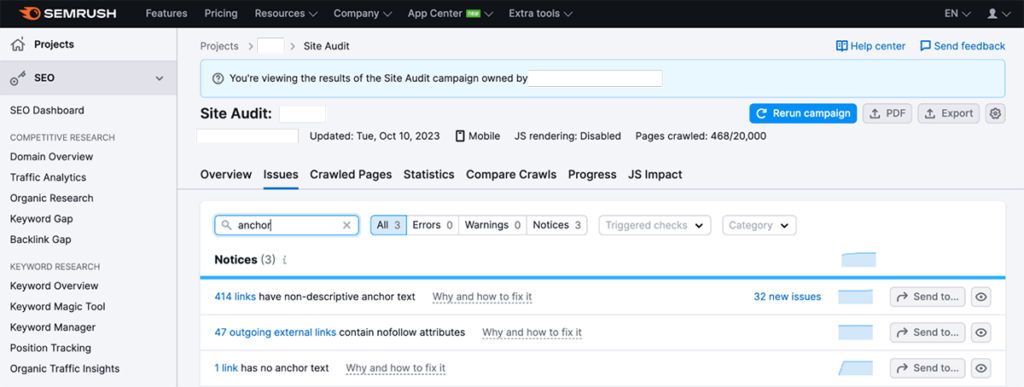This screenshot has height=387, width=1024.
Task: Click the SEO key icon
Action: pos(18,78)
